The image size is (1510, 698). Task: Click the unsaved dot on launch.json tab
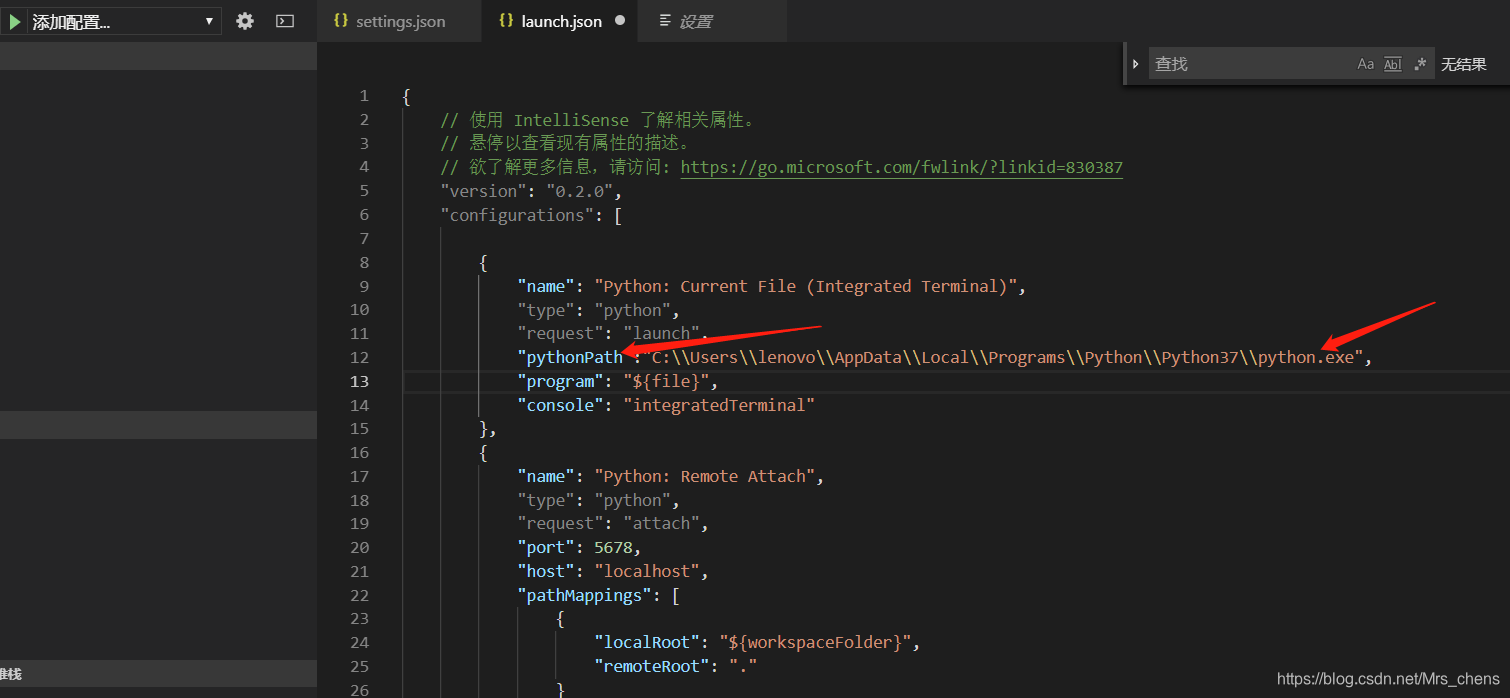click(620, 21)
